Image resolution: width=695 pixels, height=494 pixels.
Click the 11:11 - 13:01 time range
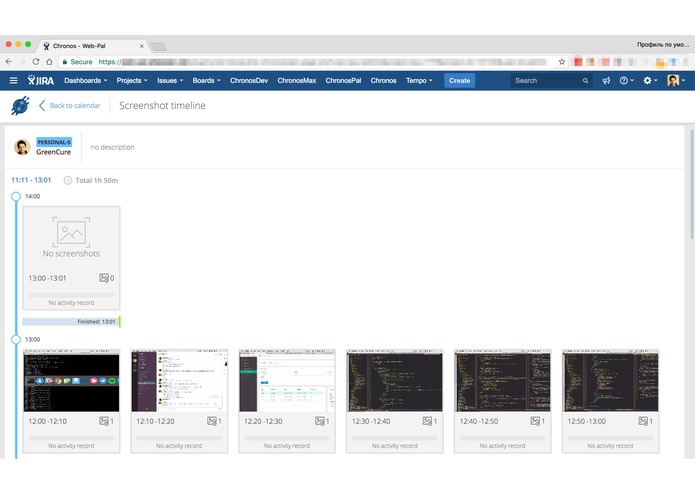(x=31, y=180)
